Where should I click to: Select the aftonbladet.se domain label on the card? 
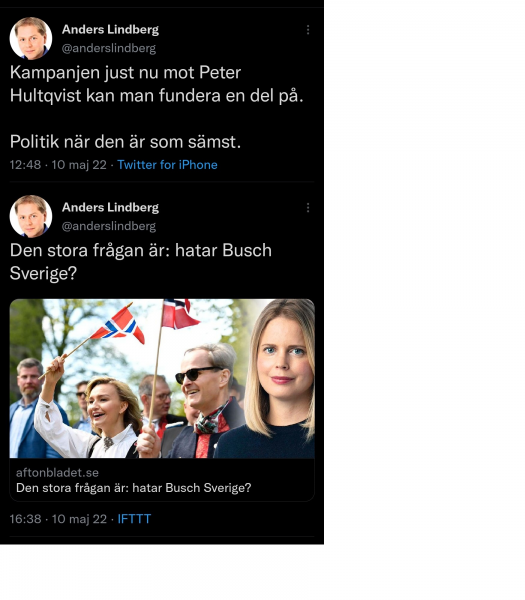point(57,473)
